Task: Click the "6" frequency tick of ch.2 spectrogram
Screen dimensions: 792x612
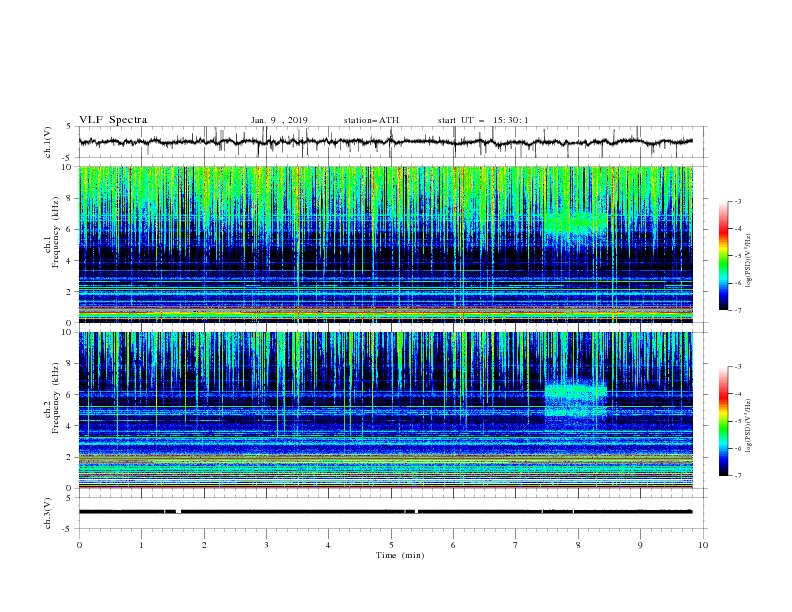Action: [x=70, y=395]
